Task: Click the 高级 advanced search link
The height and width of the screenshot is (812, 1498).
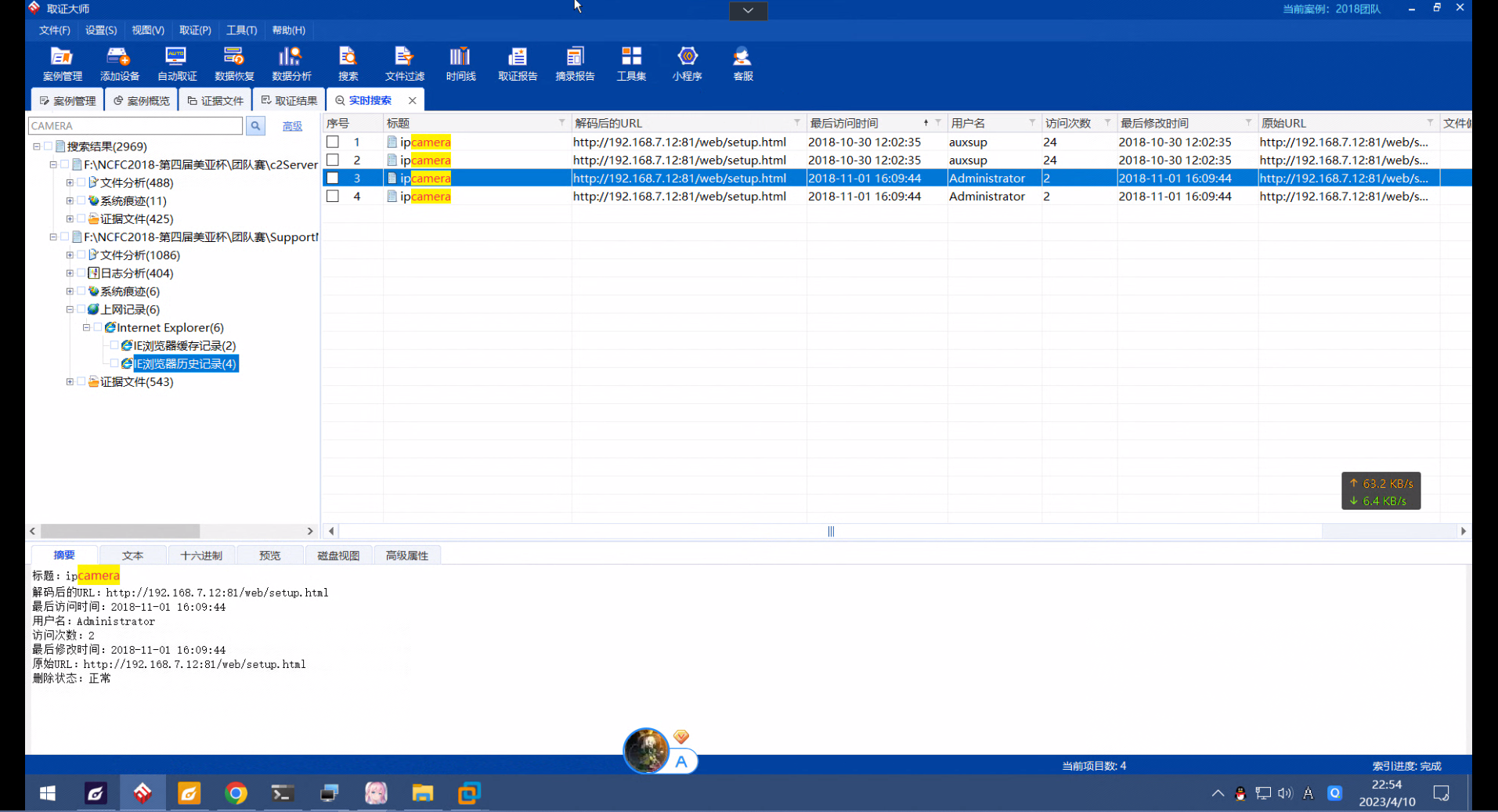Action: [x=292, y=126]
